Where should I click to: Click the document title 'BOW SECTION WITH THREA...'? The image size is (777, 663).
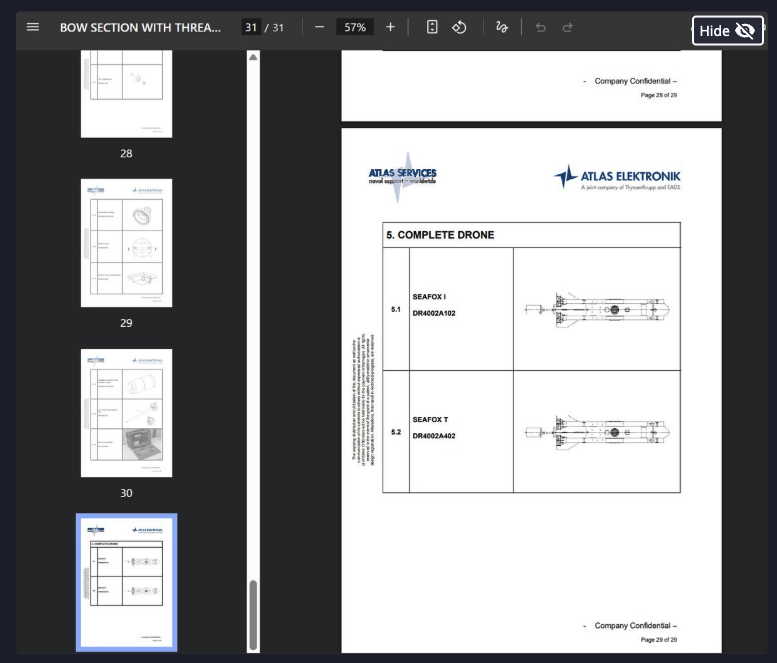pyautogui.click(x=140, y=28)
